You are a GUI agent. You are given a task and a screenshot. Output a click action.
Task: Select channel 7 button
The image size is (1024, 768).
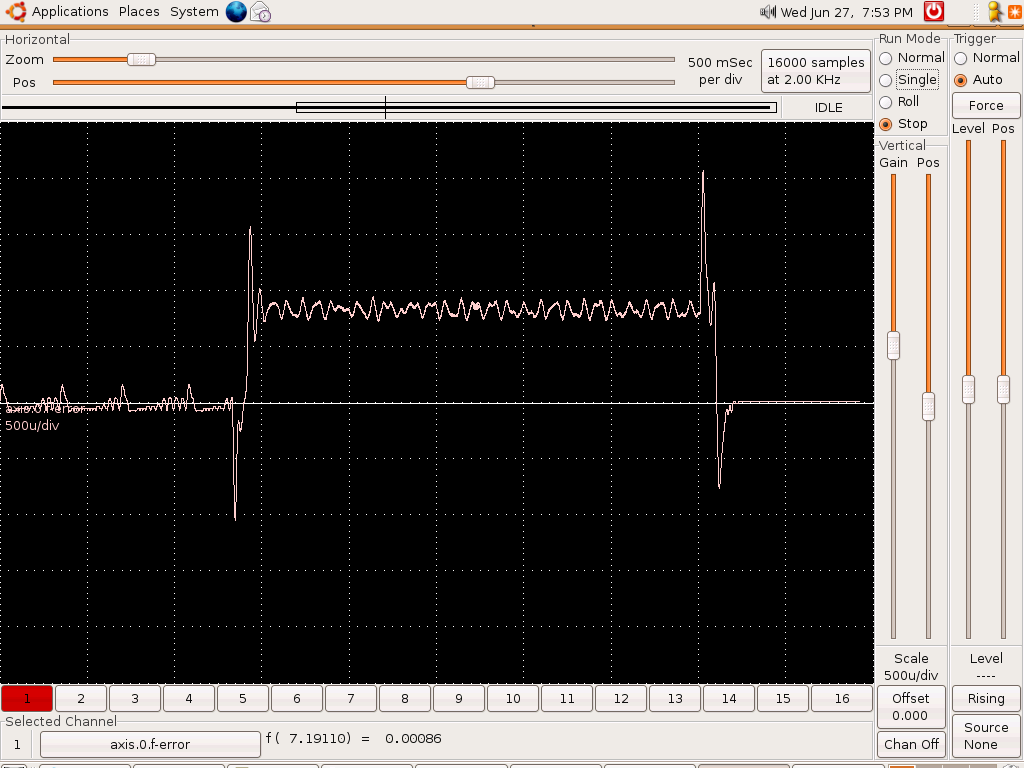[x=351, y=699]
